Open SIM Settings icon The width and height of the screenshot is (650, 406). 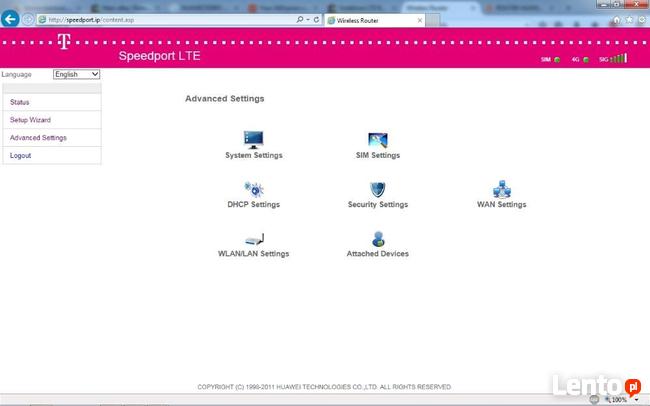pos(378,140)
